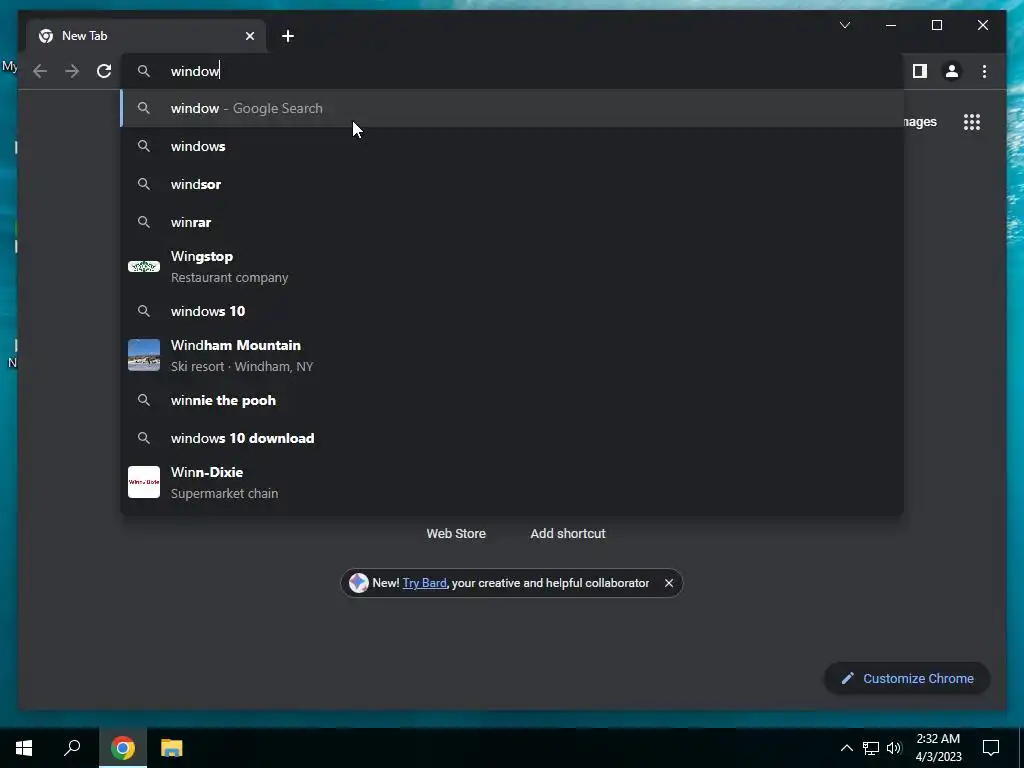Click the Chrome taskbar icon
Viewport: 1024px width, 768px height.
(123, 748)
